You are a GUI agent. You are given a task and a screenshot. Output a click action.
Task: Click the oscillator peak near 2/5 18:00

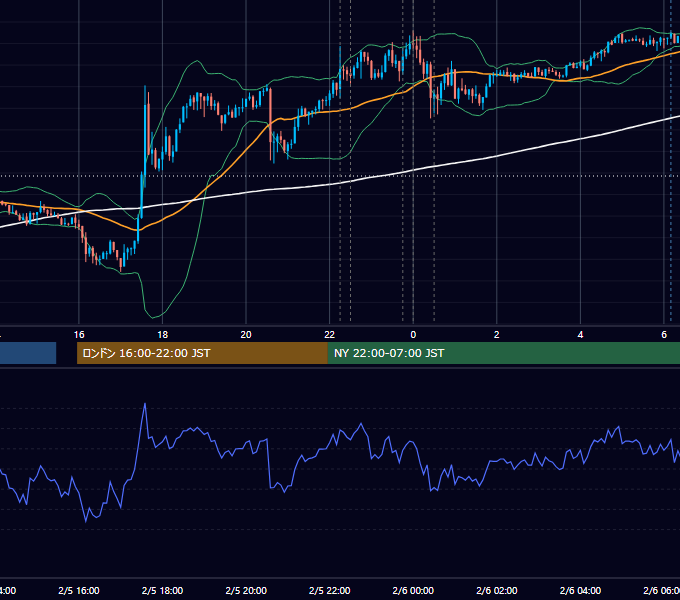pos(145,404)
